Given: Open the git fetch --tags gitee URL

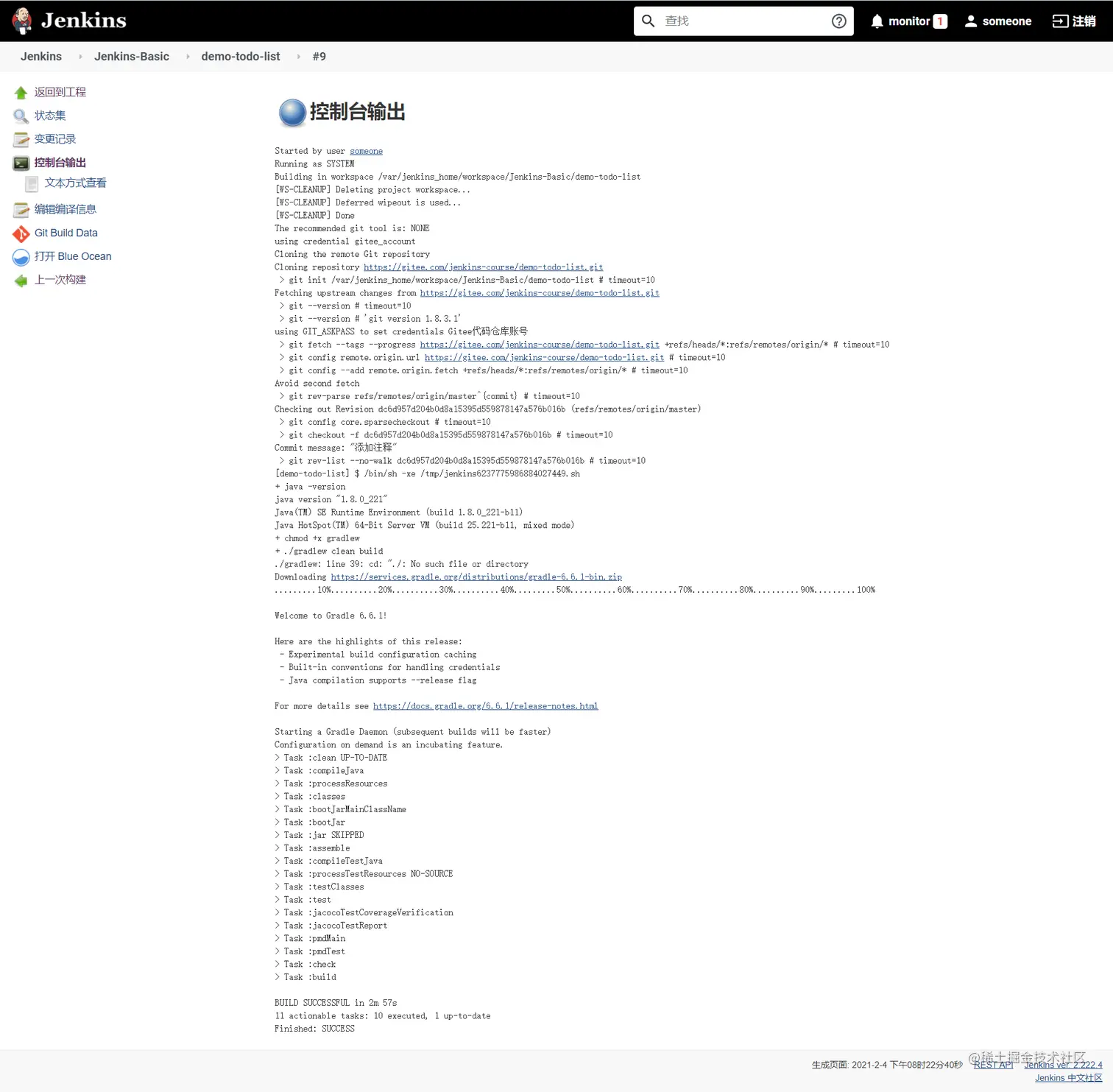Looking at the screenshot, I should click(x=540, y=345).
